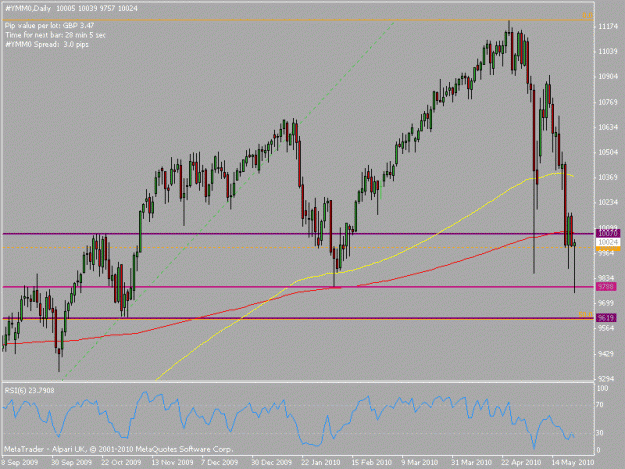Screen dimensions: 625x469
Task: Click the 22 Apr 2010 date label
Action: [x=521, y=462]
